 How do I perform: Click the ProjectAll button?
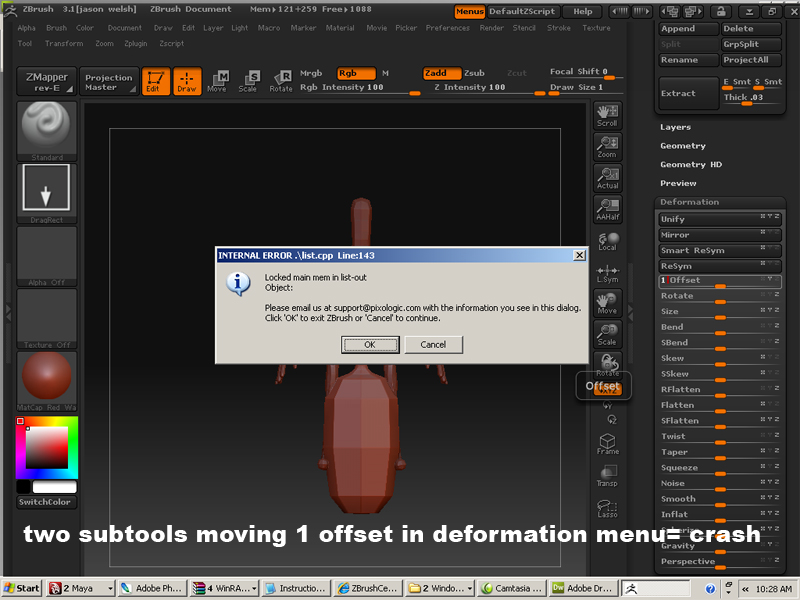[x=751, y=60]
